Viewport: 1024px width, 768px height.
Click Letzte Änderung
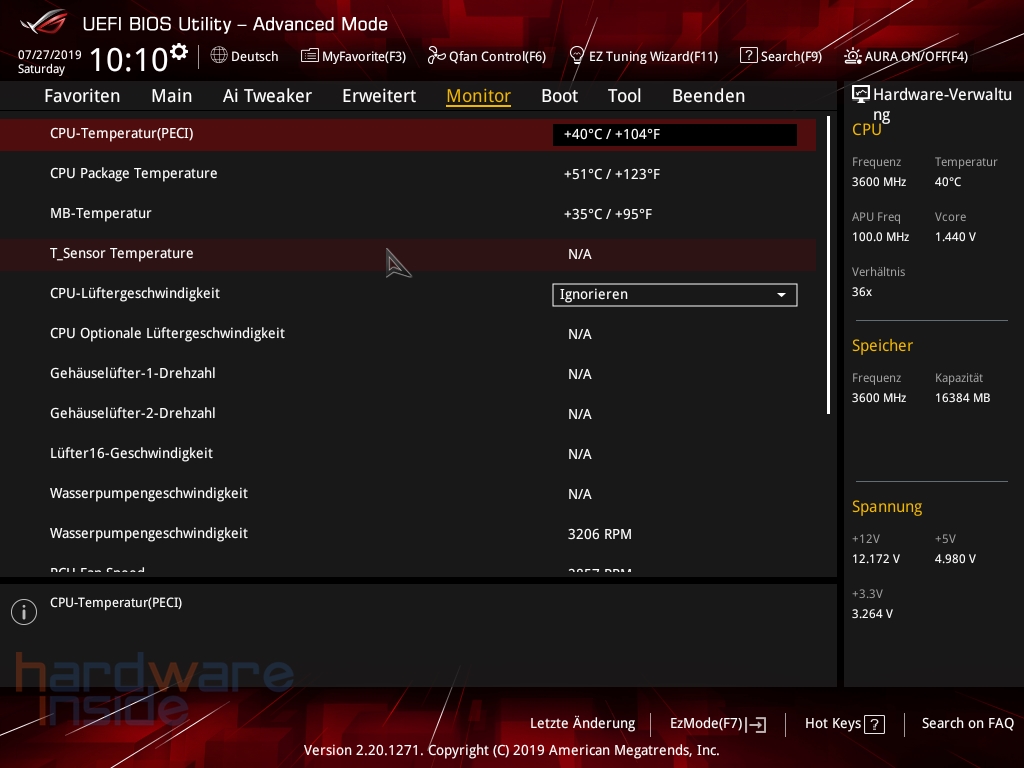(x=583, y=723)
